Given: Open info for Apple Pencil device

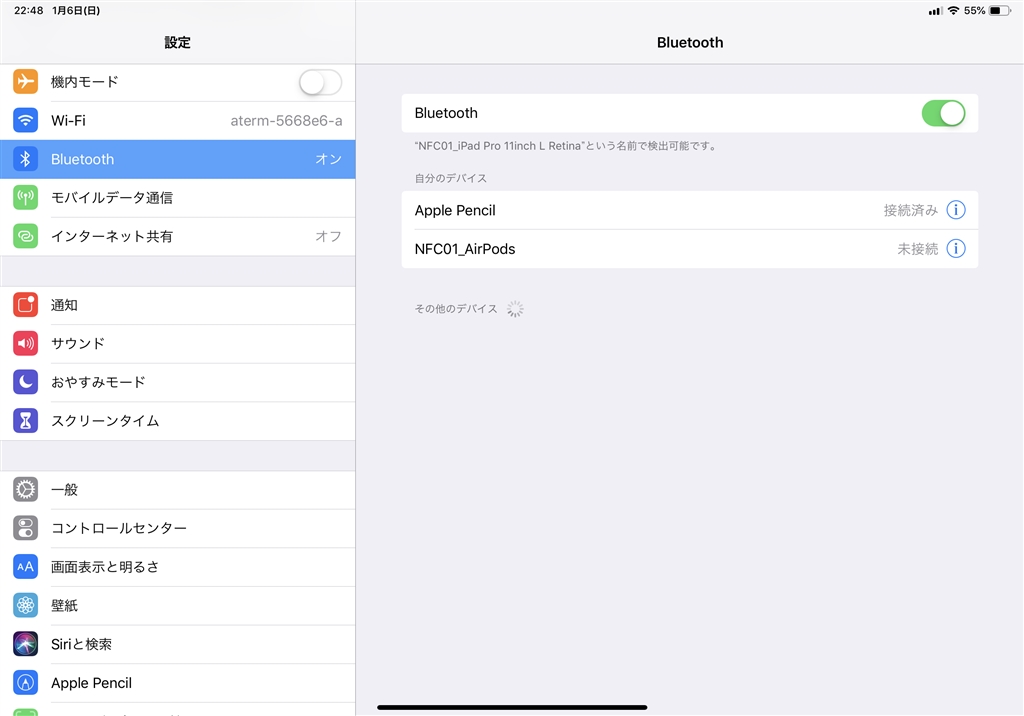Looking at the screenshot, I should (955, 210).
